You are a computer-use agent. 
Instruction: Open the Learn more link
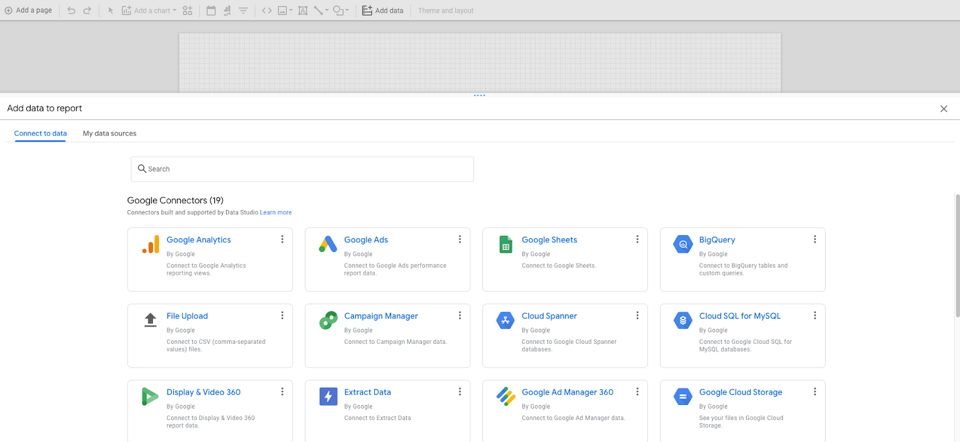(x=276, y=212)
